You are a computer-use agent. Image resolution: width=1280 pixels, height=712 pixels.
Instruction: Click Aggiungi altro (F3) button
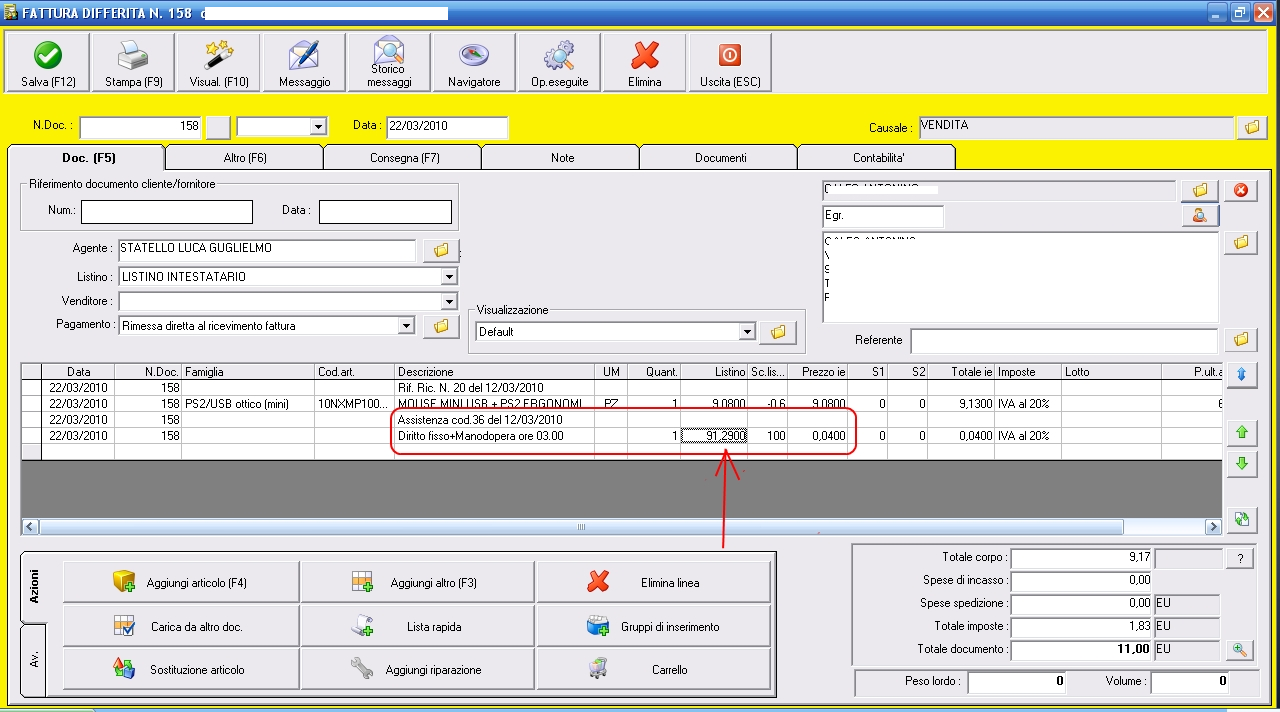(x=418, y=583)
